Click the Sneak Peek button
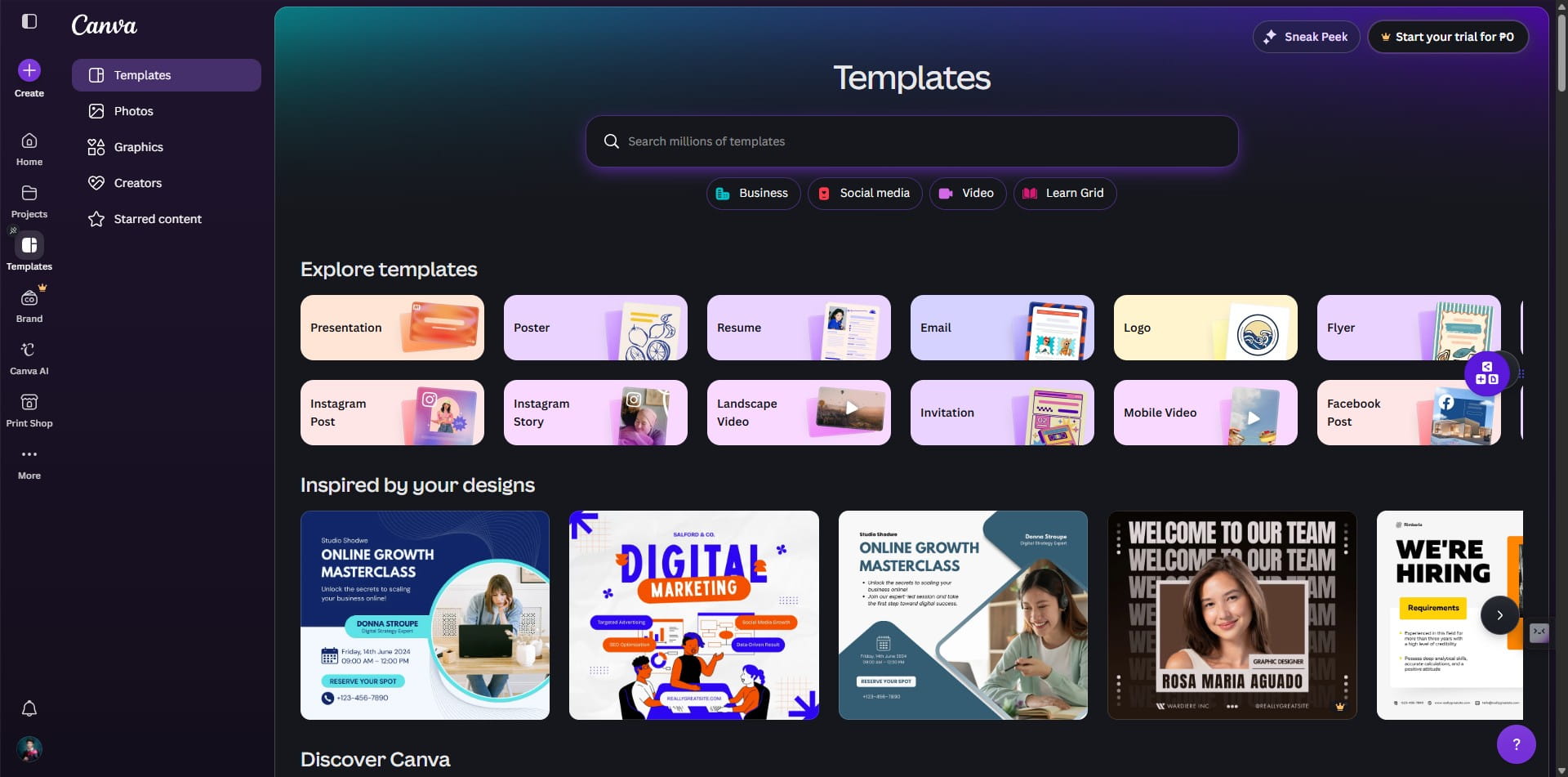 pos(1306,37)
